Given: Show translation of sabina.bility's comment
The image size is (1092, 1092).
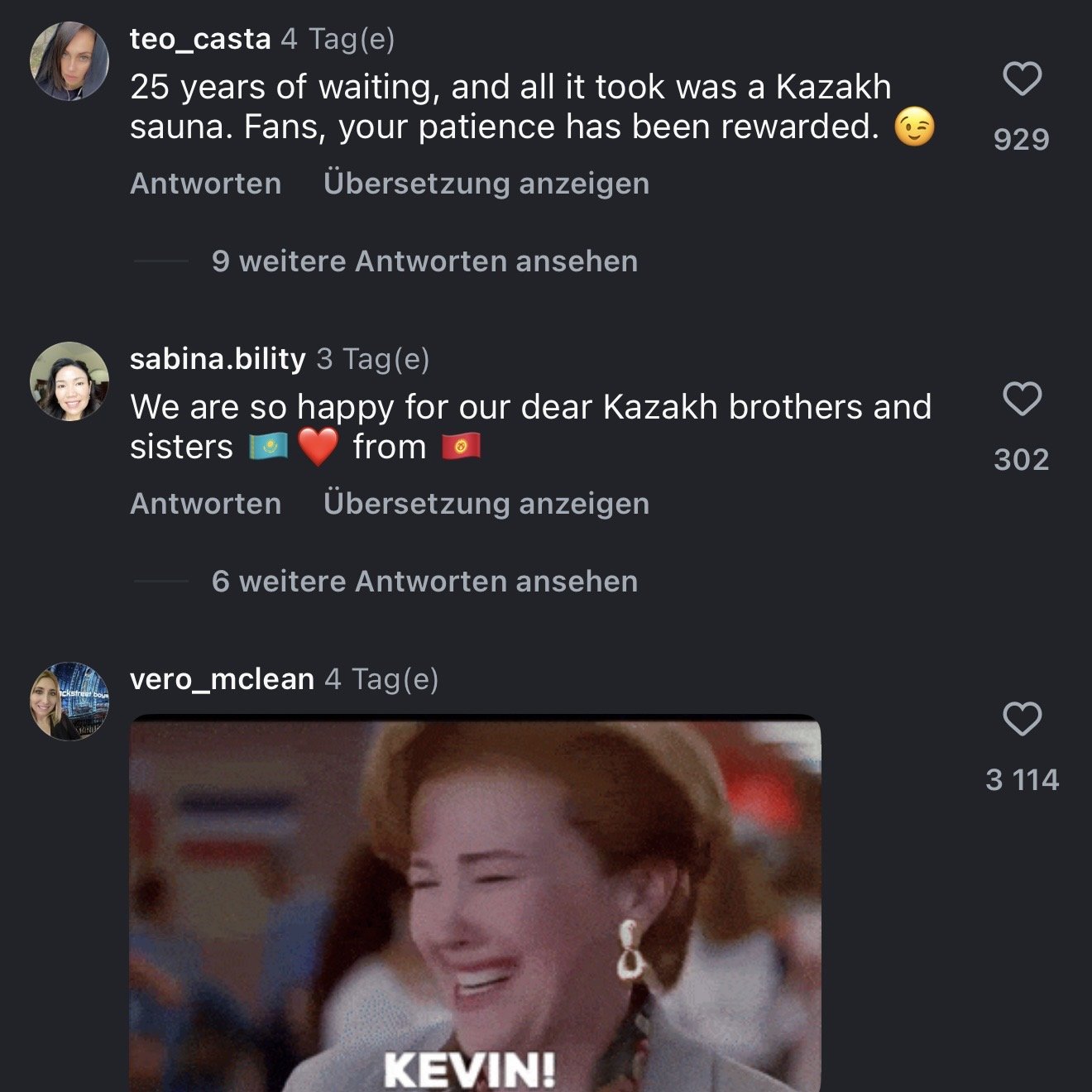Looking at the screenshot, I should [x=486, y=504].
